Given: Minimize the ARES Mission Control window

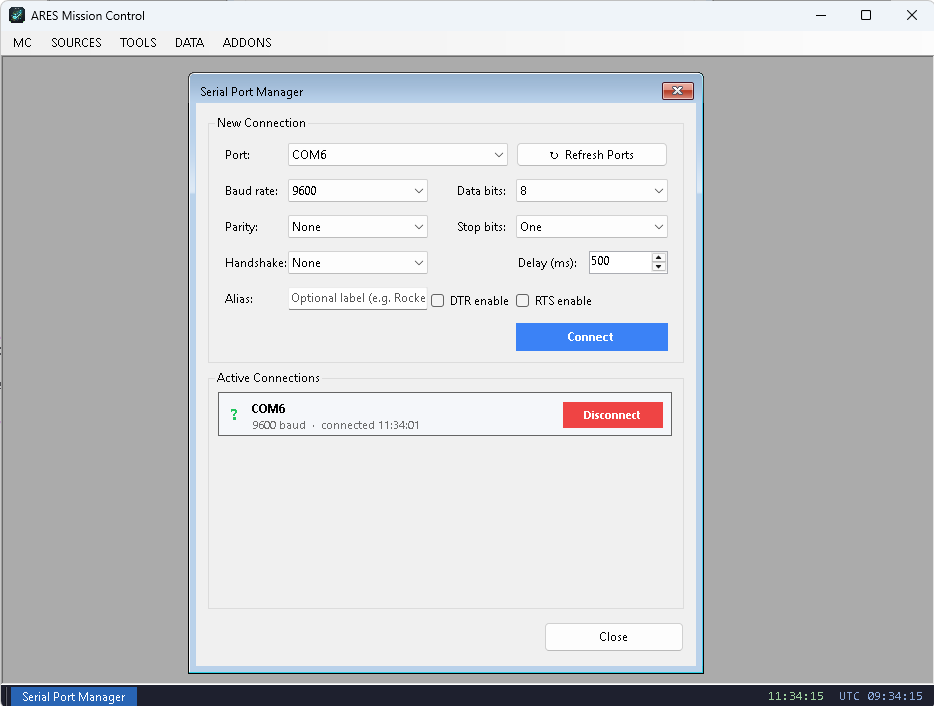Looking at the screenshot, I should coord(821,15).
